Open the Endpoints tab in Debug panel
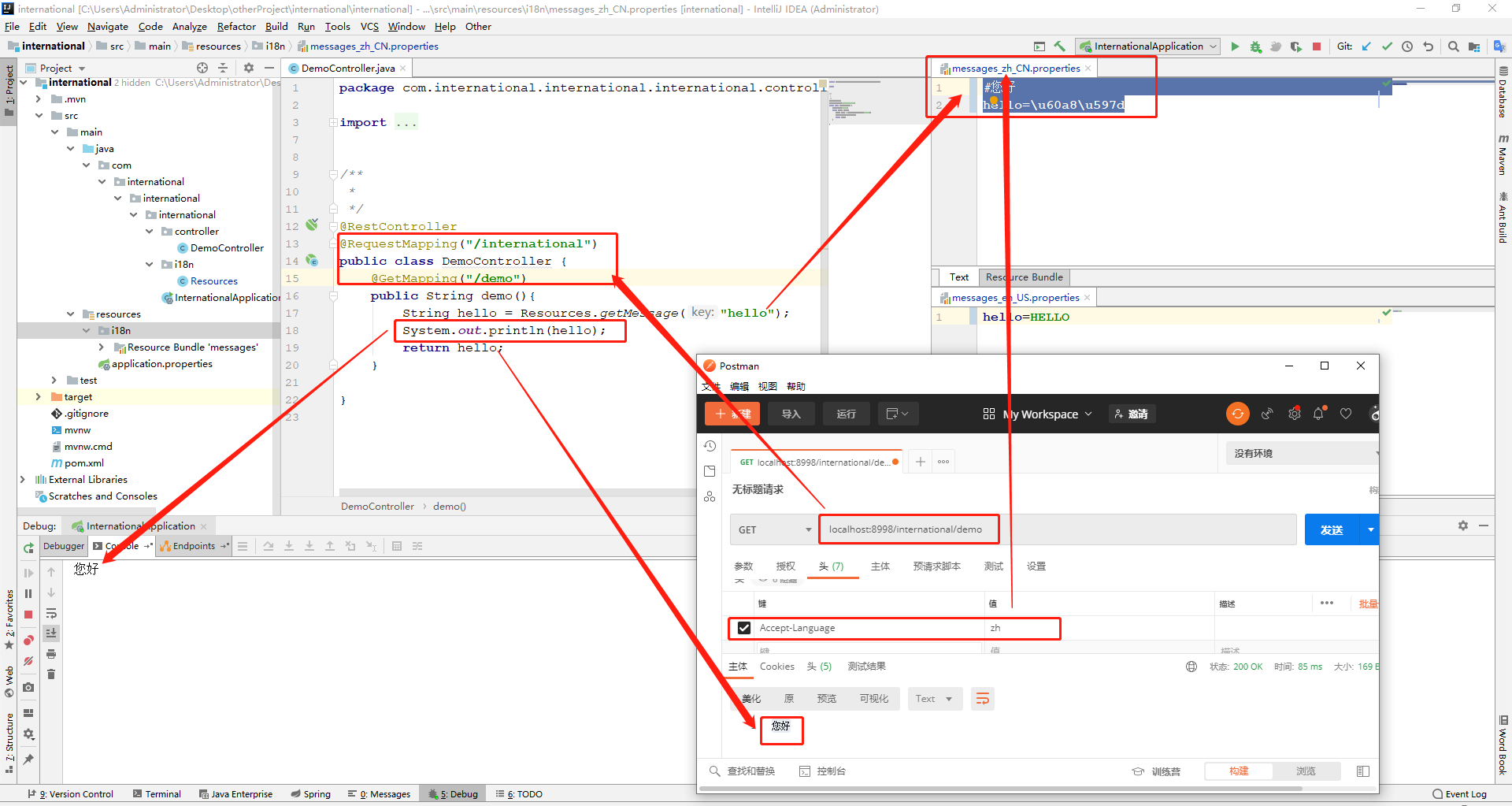 click(194, 546)
